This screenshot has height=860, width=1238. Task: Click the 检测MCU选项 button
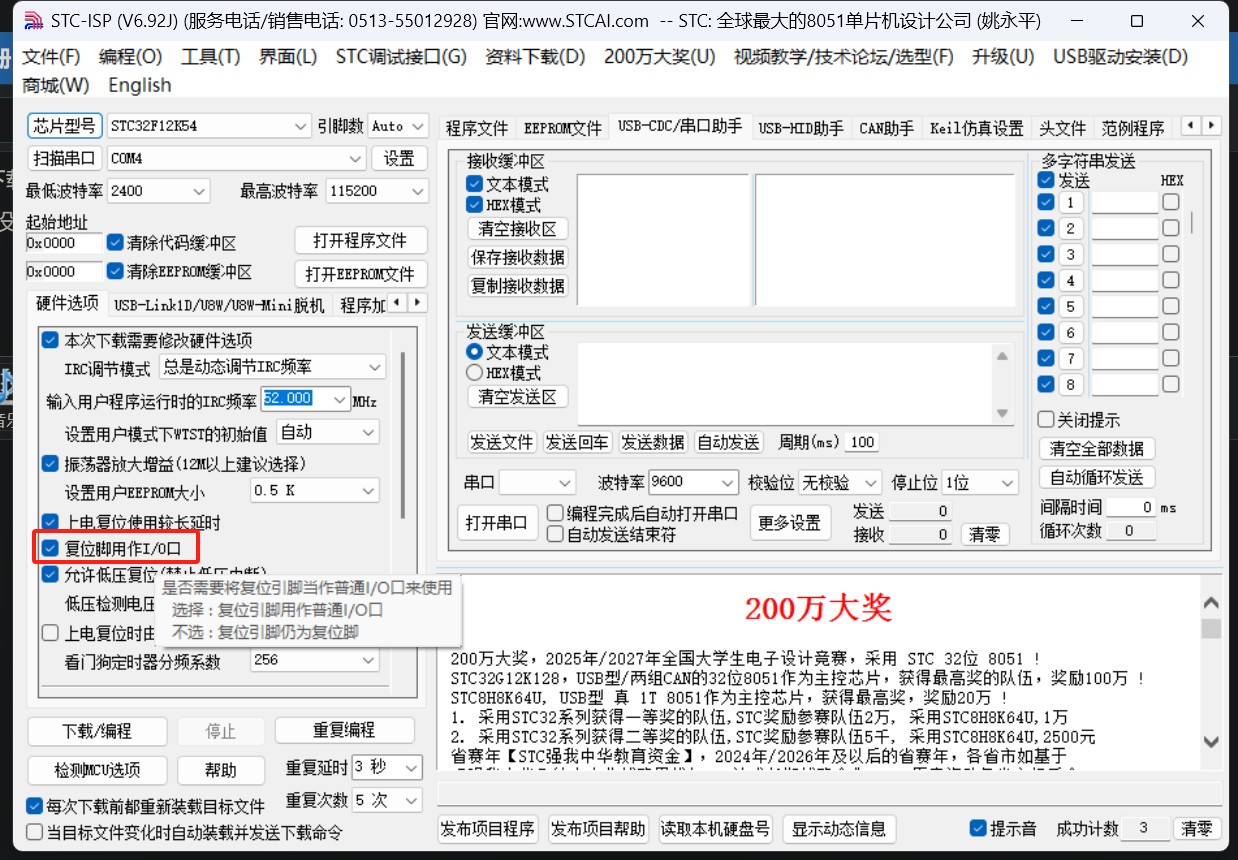(97, 770)
